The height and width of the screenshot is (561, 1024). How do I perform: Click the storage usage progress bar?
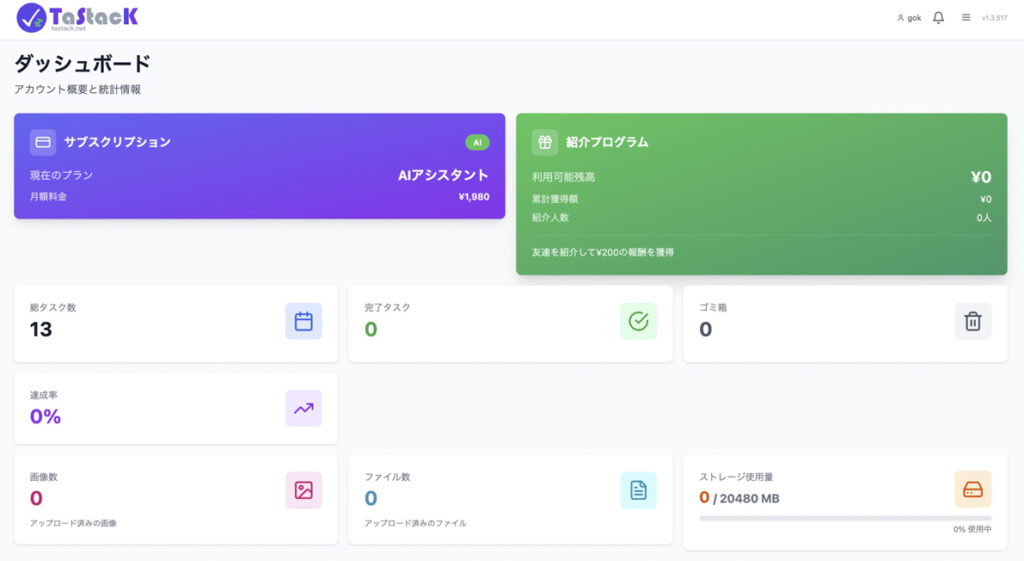click(x=845, y=518)
